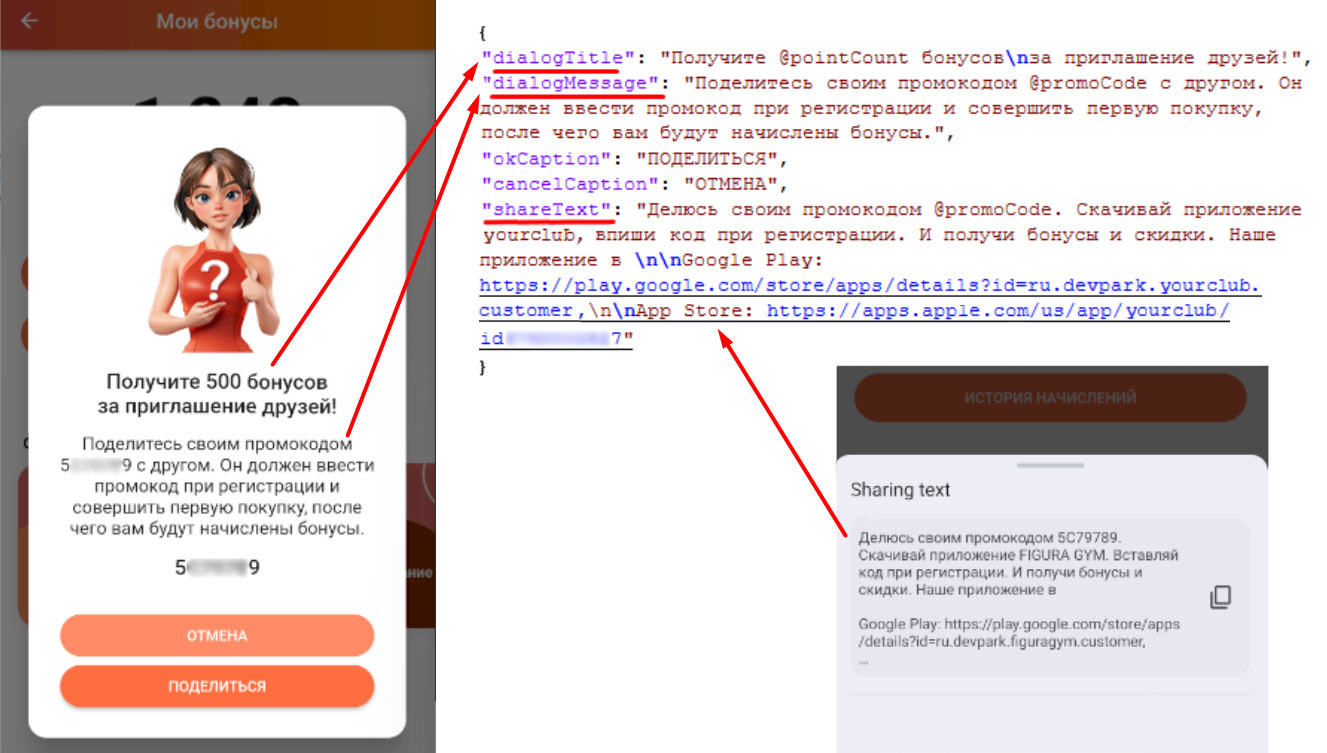Click the "Мои бонусы" screen title
The image size is (1327, 753).
[217, 21]
